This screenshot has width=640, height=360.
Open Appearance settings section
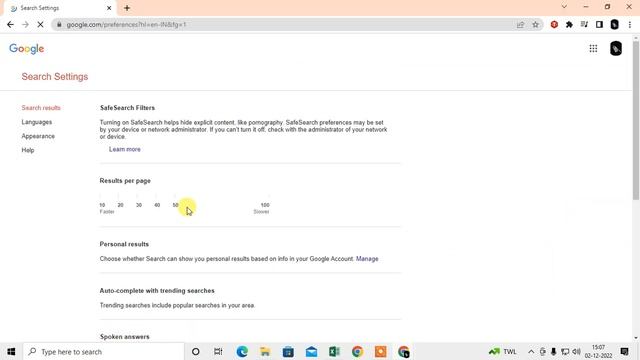[x=38, y=136]
